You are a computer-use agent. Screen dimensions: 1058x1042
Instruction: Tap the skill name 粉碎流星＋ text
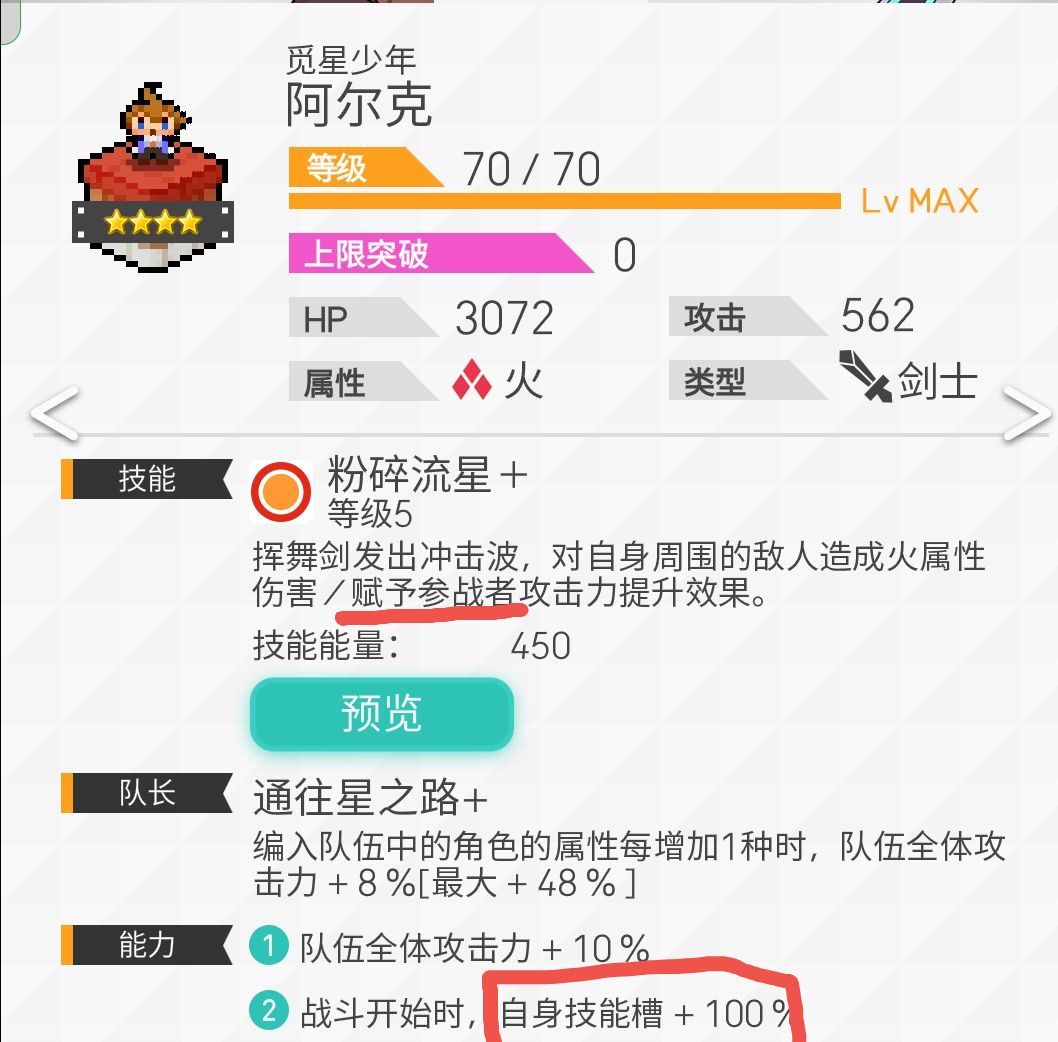pyautogui.click(x=428, y=474)
